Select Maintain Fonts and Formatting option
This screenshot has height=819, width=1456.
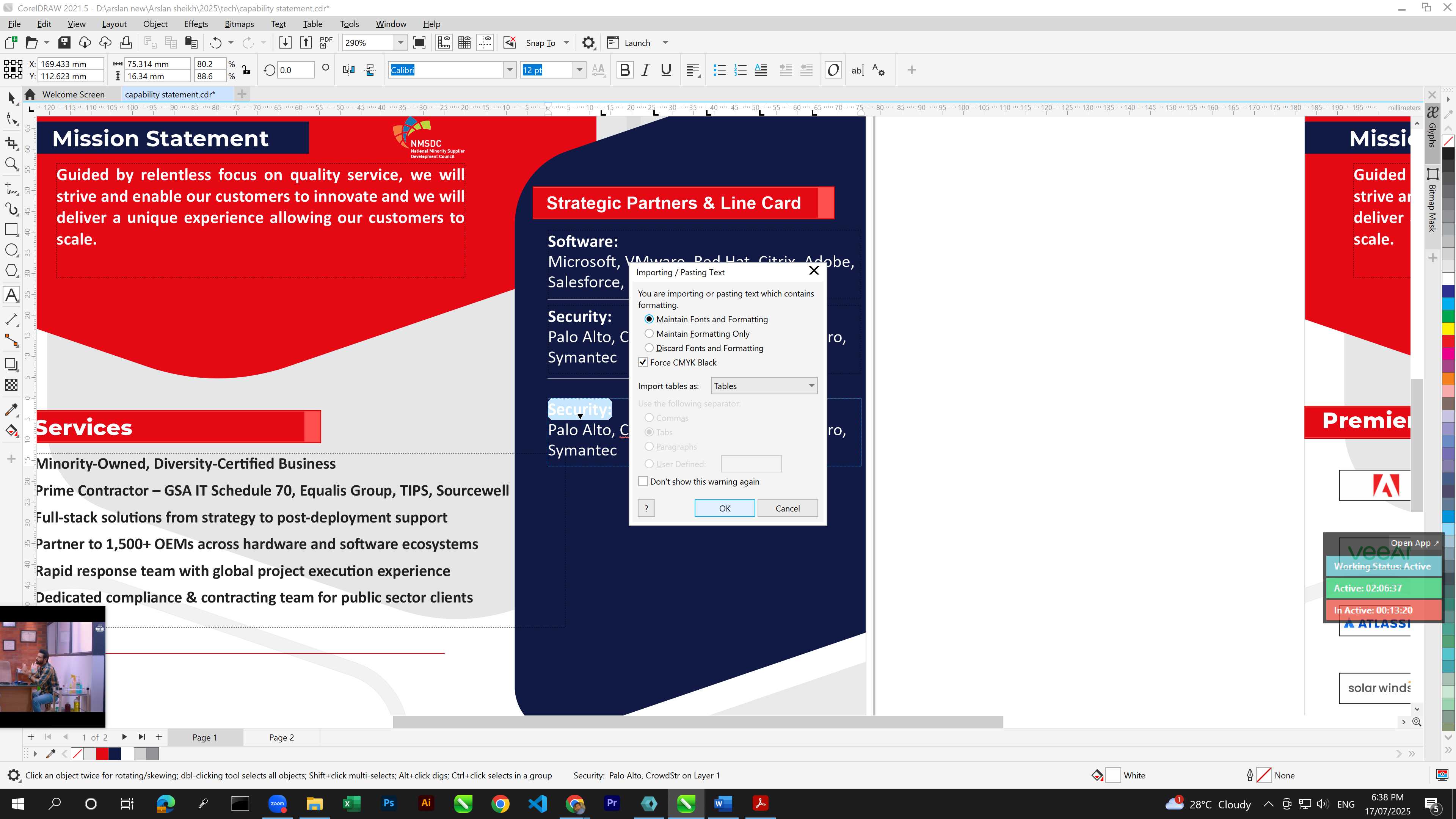pyautogui.click(x=649, y=319)
